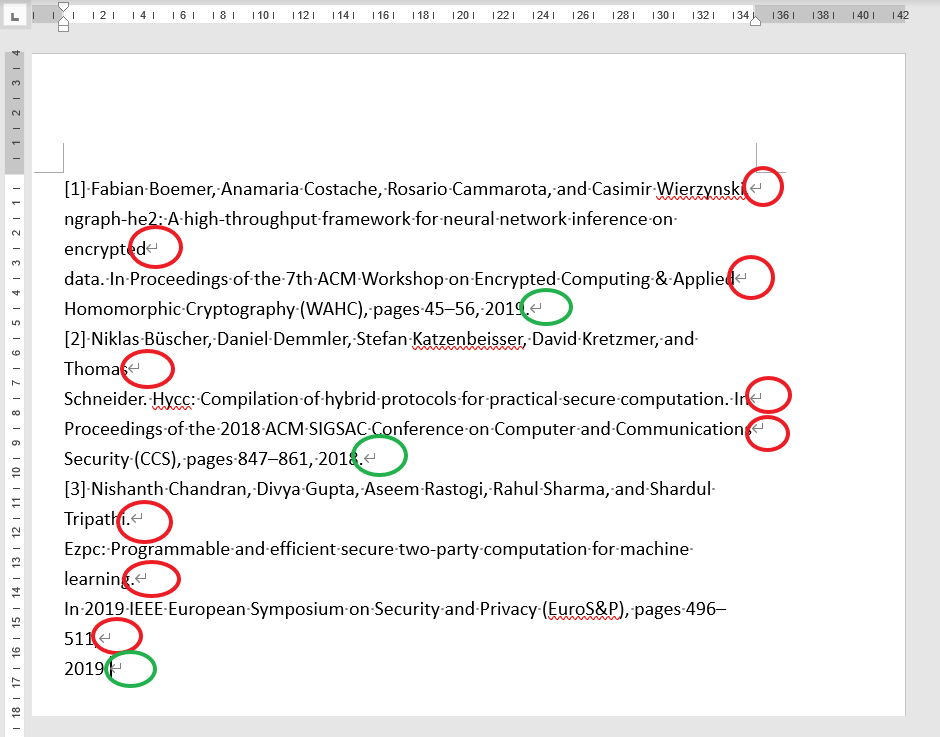The image size is (940, 737).
Task: Select the first line indent marker on ruler
Action: tap(63, 7)
